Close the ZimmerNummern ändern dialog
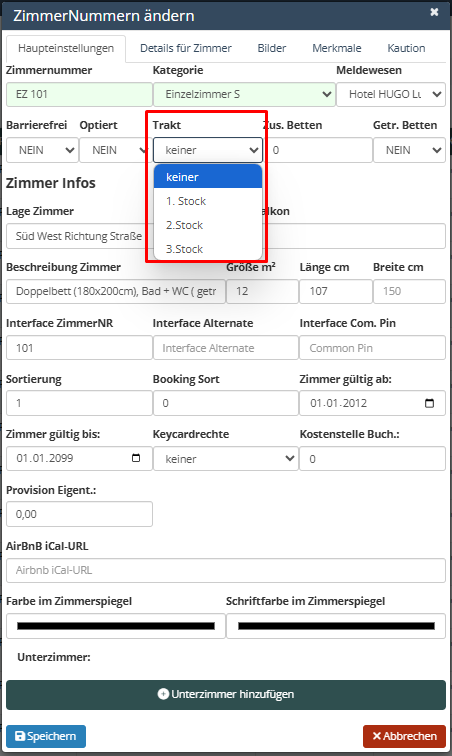This screenshot has width=452, height=756. coord(434,12)
